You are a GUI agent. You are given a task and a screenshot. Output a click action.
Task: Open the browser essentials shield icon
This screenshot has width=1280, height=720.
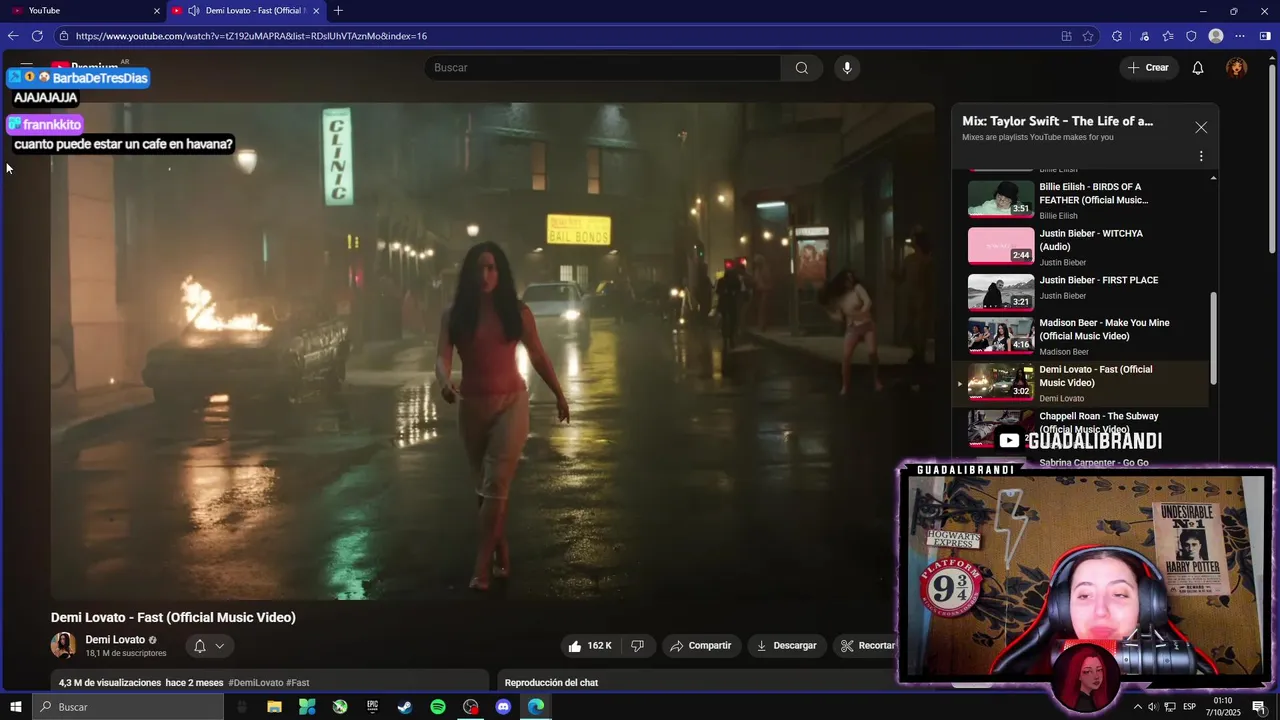click(1191, 36)
